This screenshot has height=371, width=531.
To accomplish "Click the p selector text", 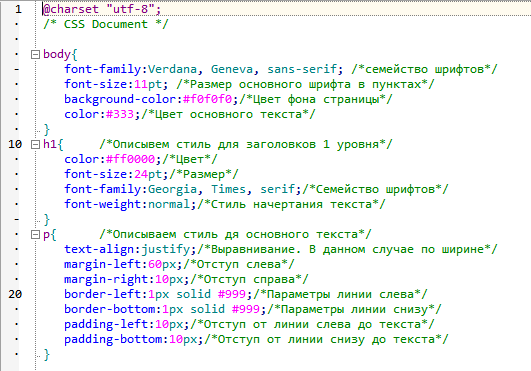I will (46, 235).
